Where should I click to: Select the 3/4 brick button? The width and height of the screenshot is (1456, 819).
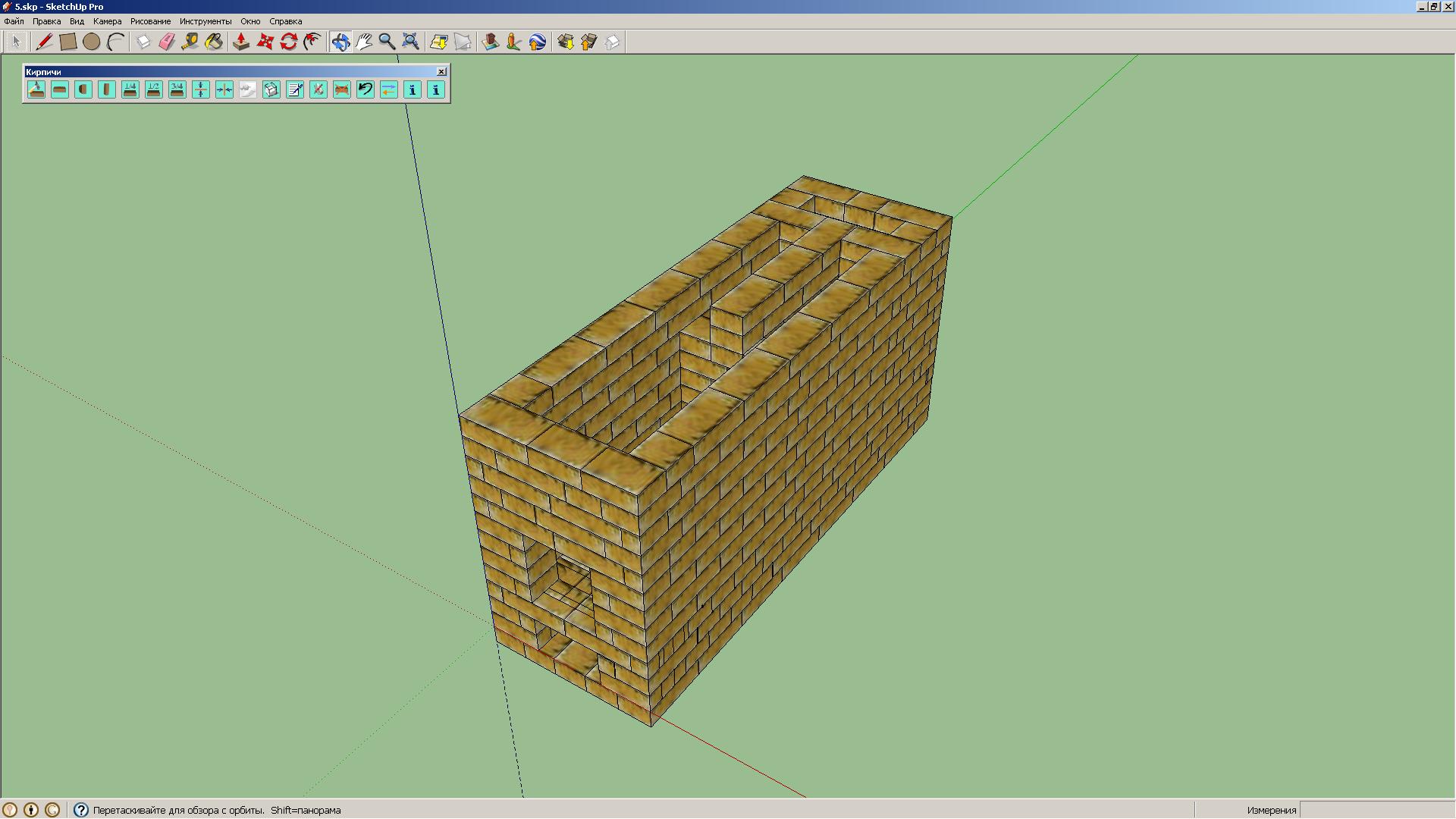click(x=177, y=89)
